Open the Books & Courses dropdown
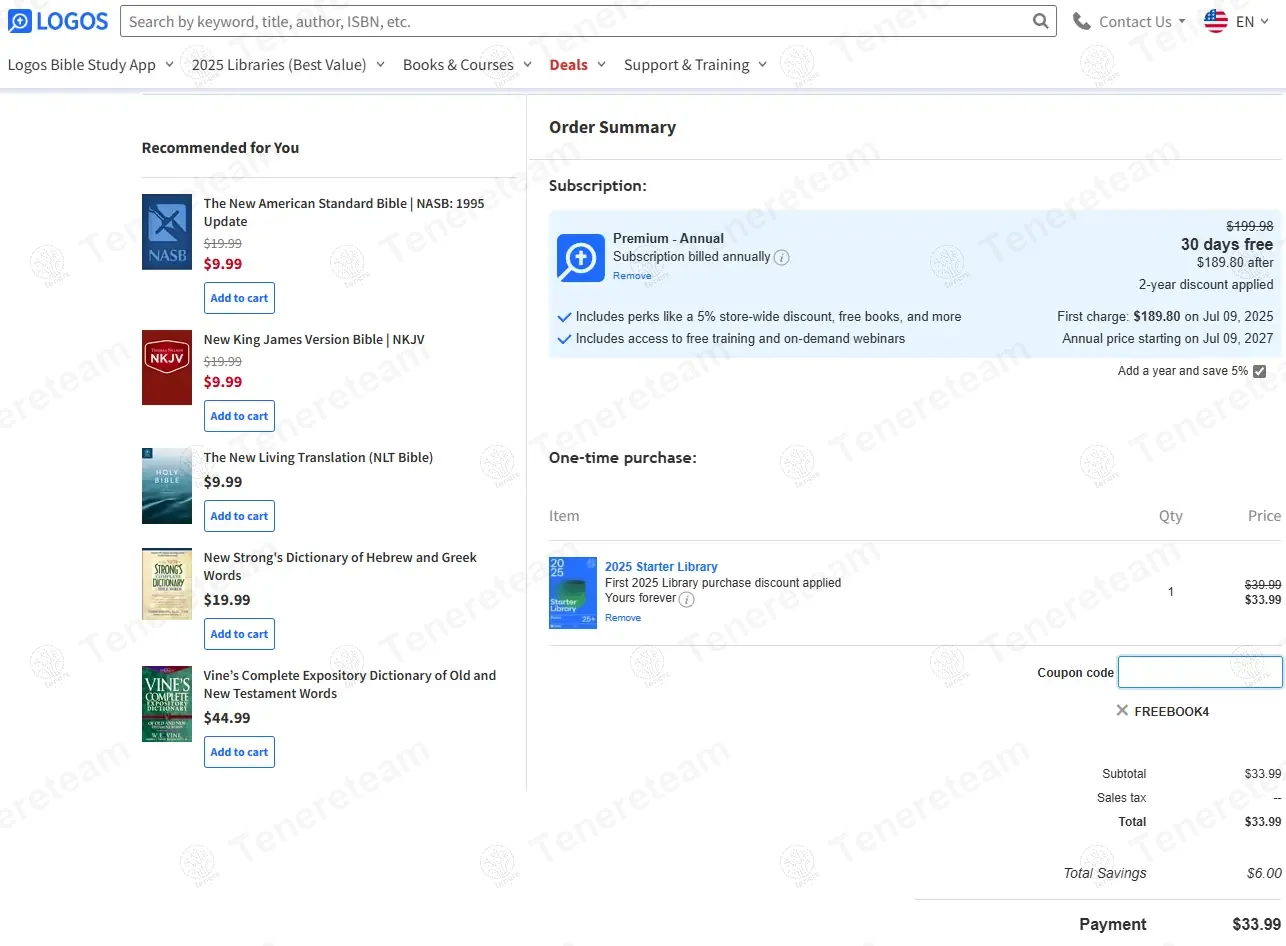 pyautogui.click(x=467, y=65)
